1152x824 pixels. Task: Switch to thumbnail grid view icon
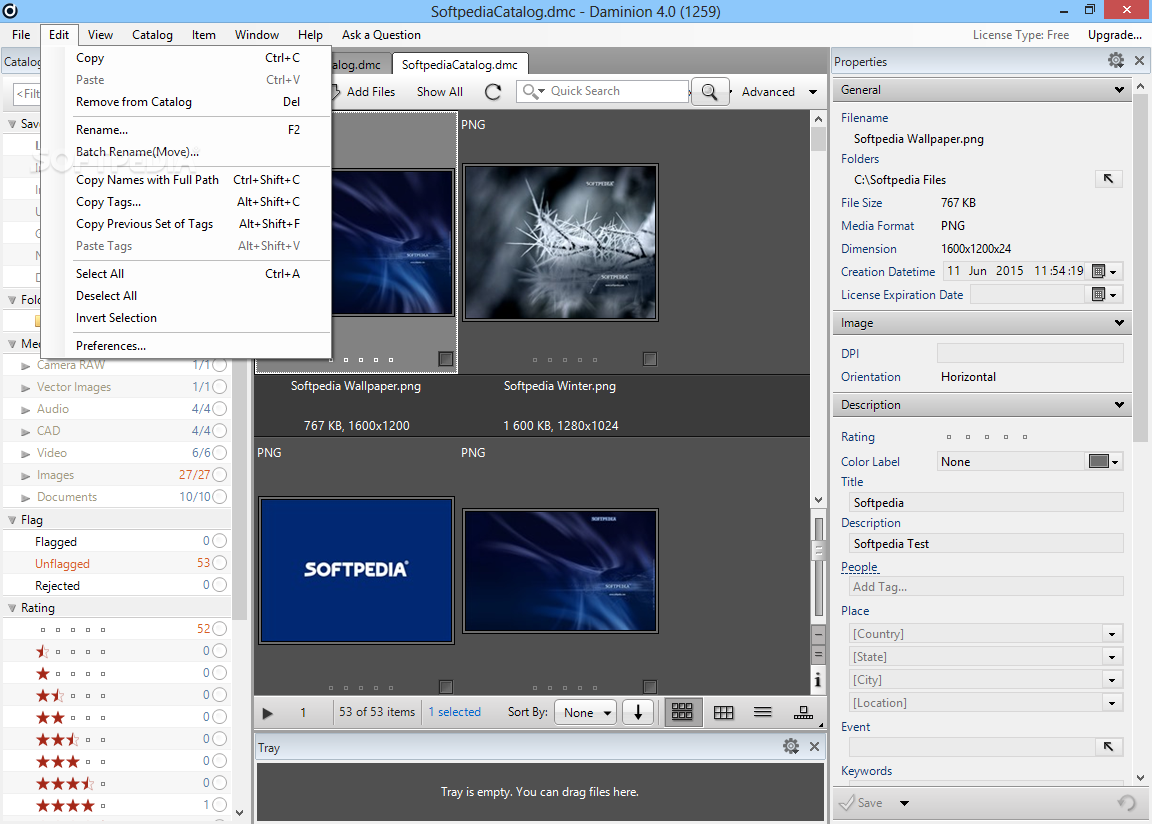(683, 712)
